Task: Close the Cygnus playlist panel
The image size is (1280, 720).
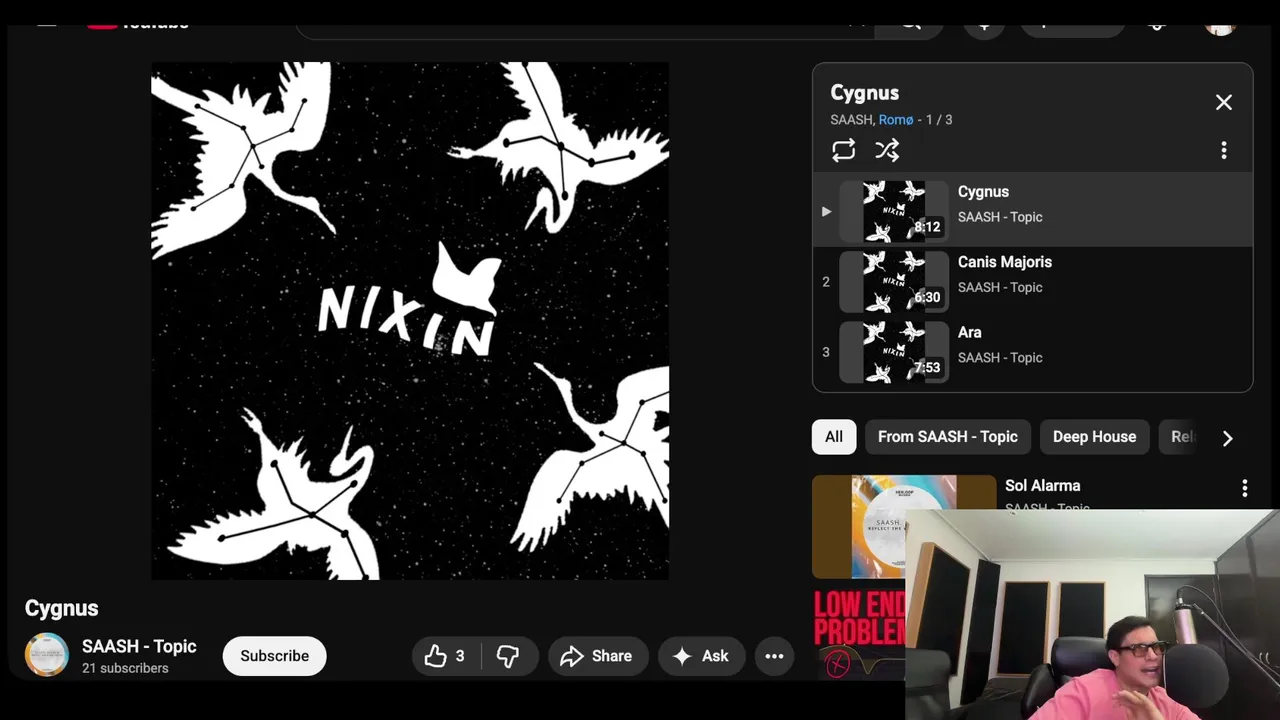Action: 1223,102
